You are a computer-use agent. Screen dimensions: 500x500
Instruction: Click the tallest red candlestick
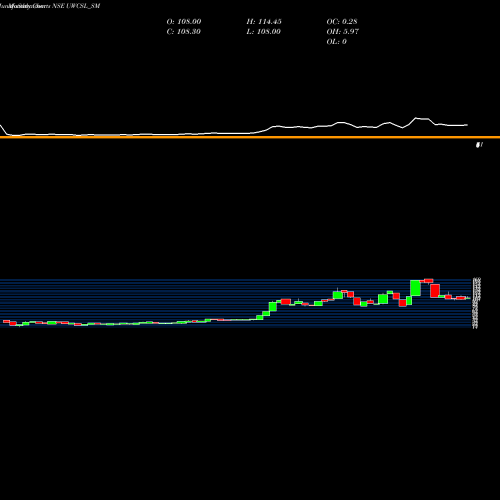(435, 291)
